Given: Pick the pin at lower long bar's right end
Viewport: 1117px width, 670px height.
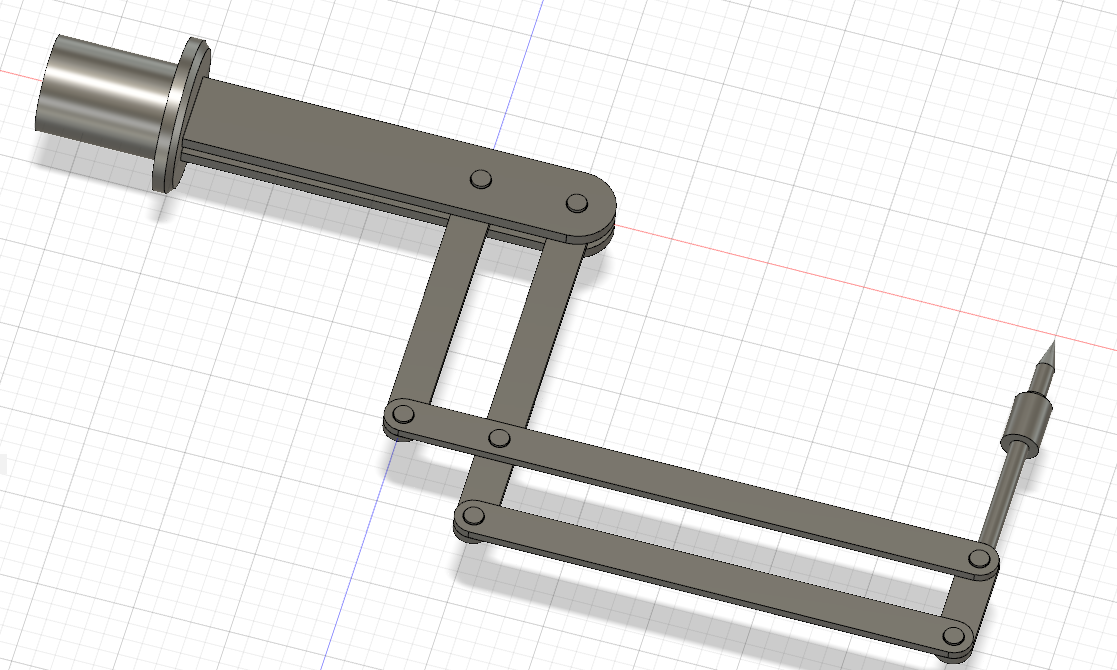Looking at the screenshot, I should click(x=953, y=635).
